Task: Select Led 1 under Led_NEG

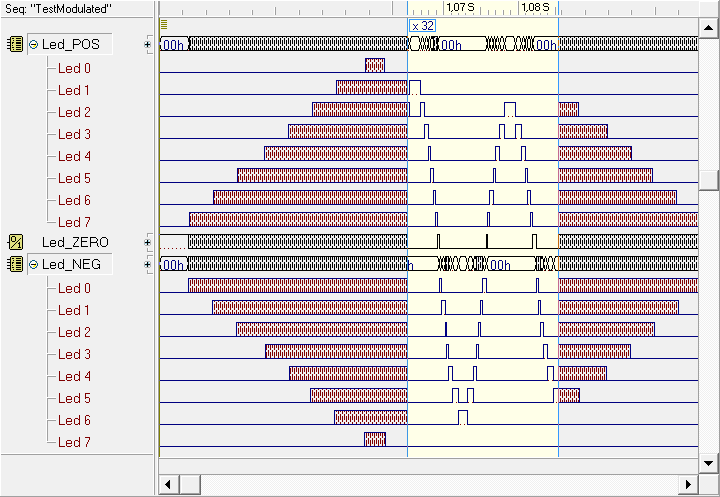Action: tap(73, 311)
